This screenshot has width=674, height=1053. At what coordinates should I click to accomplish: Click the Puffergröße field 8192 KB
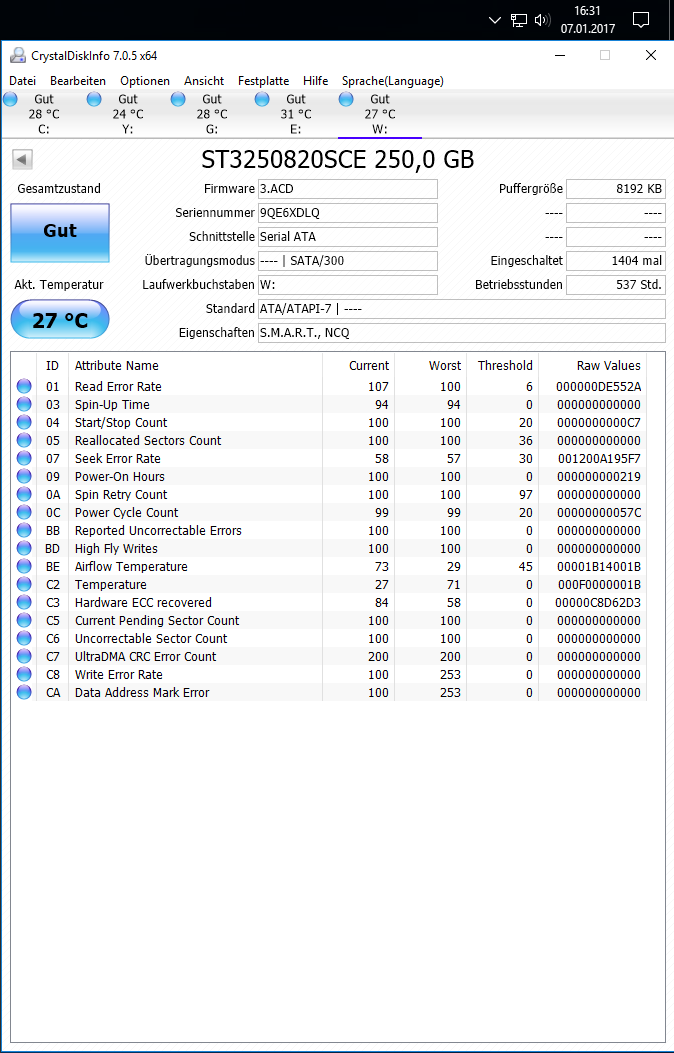pos(616,189)
